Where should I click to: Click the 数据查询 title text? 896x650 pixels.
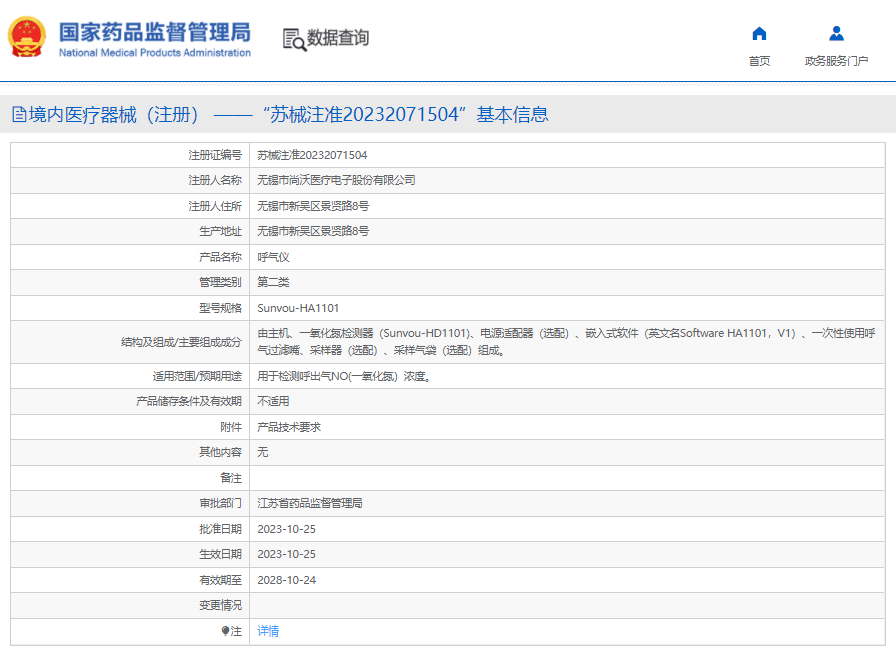click(338, 38)
